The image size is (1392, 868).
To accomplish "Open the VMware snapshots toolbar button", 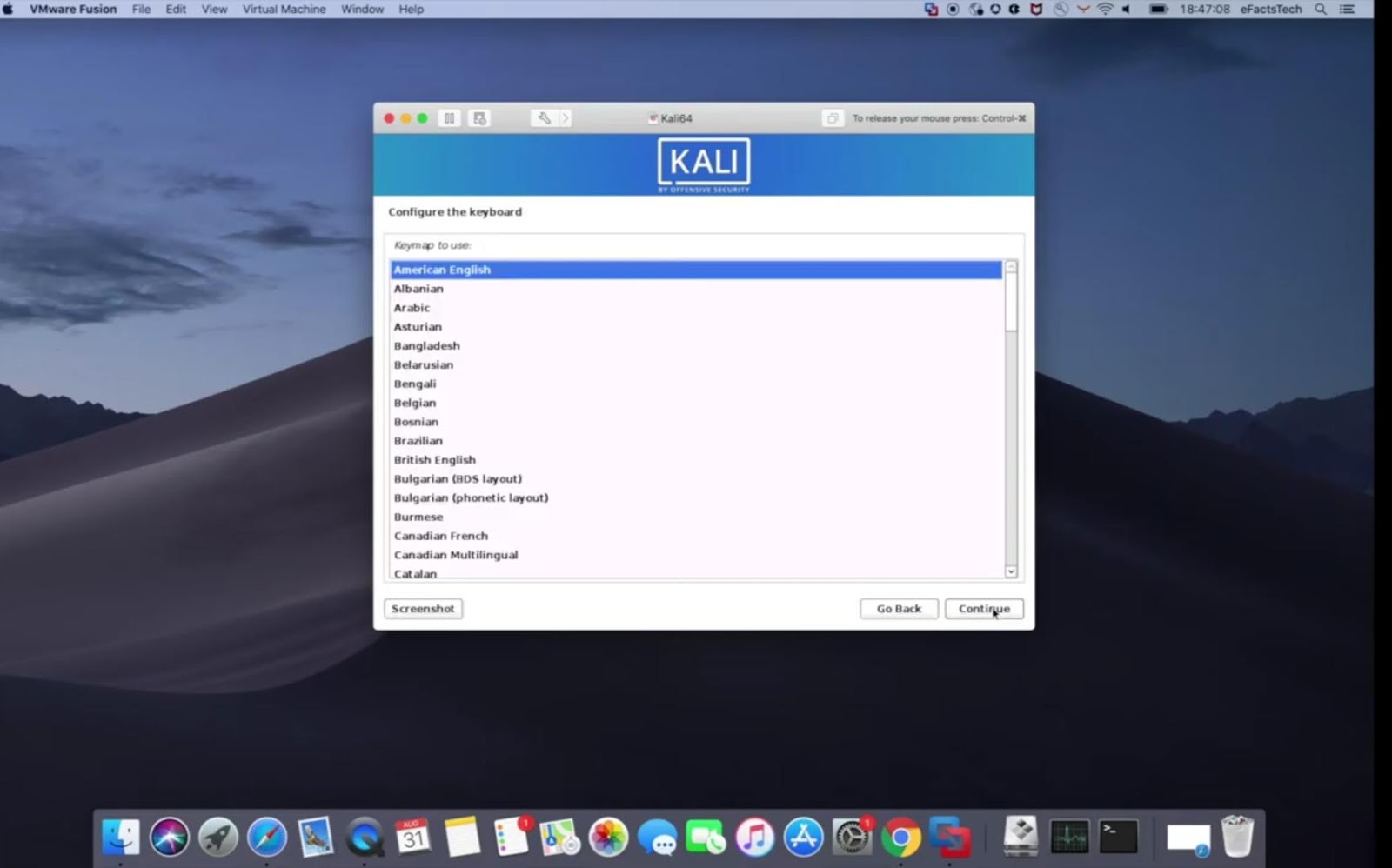I will (479, 118).
